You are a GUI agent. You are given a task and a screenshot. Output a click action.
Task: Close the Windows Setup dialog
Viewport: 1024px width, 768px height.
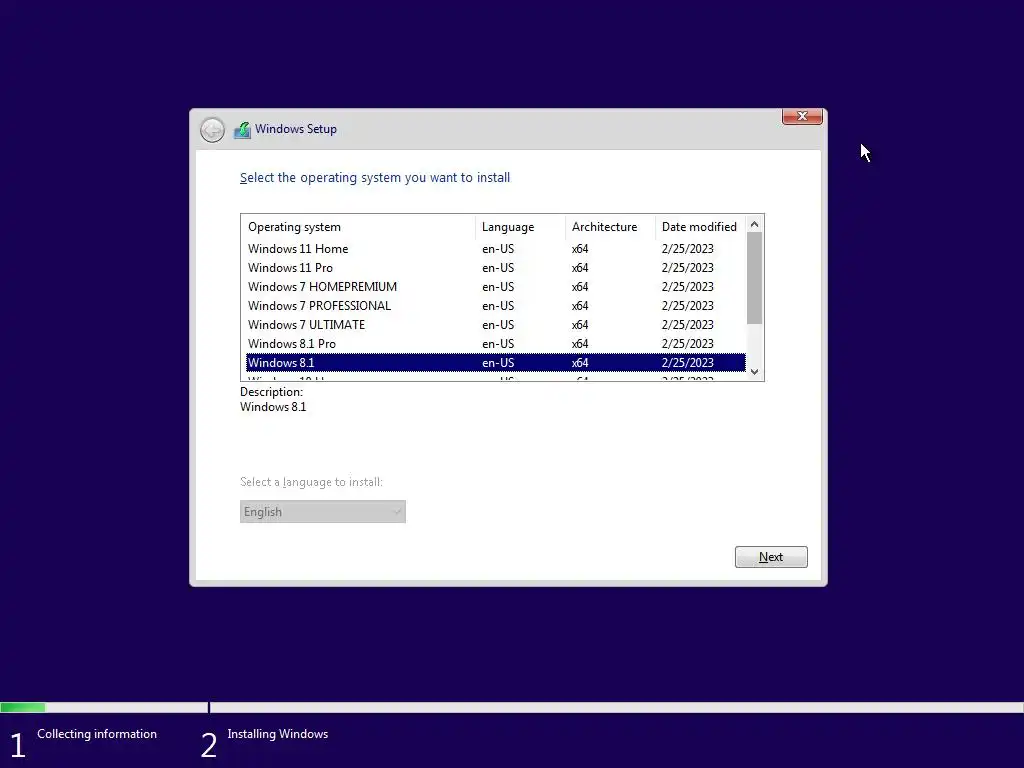click(802, 116)
